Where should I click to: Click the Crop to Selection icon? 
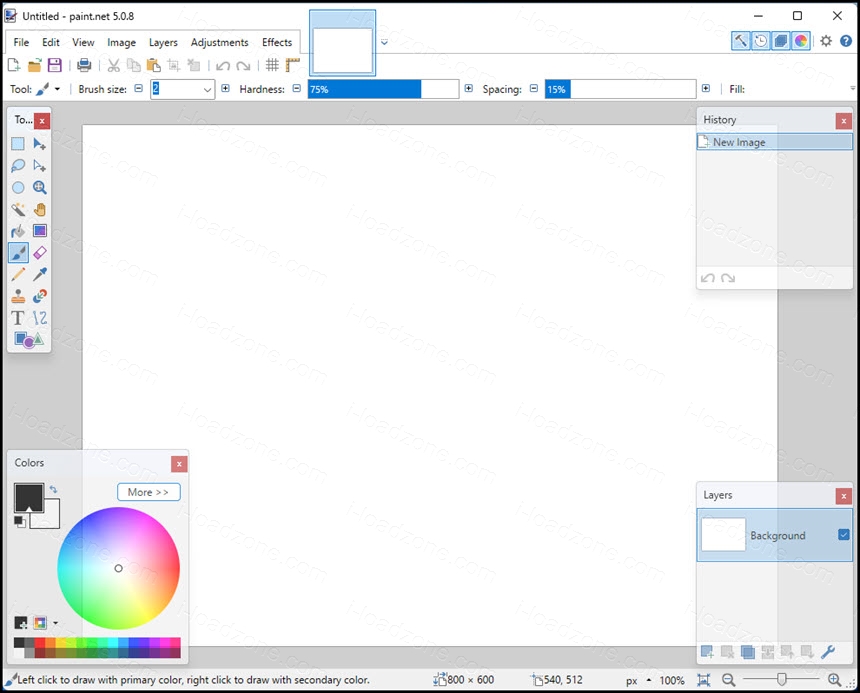pos(174,66)
